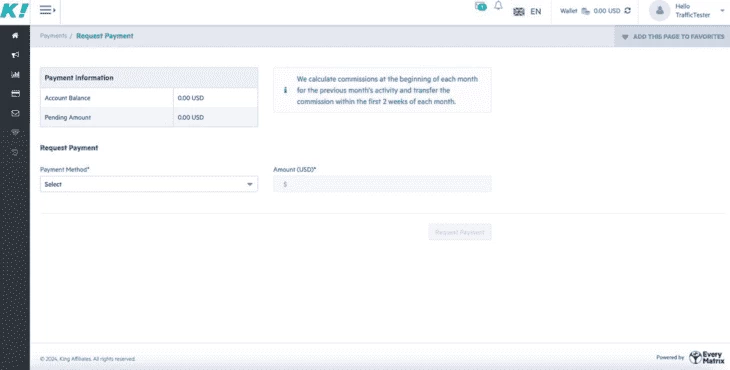Open the home icon in sidebar
The image size is (730, 370).
(x=15, y=35)
